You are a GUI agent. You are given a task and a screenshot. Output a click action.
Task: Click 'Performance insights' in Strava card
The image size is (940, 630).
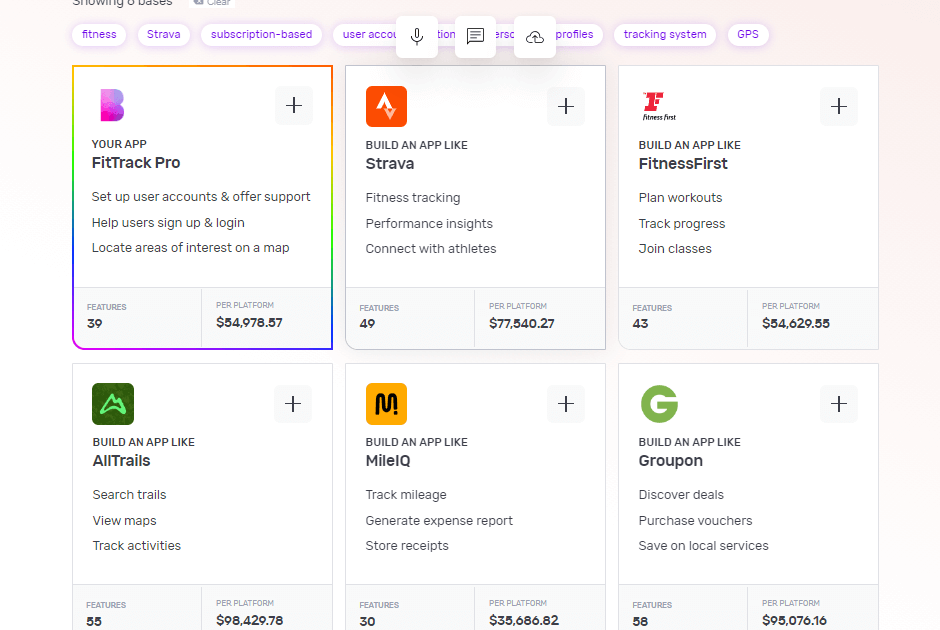(x=429, y=224)
